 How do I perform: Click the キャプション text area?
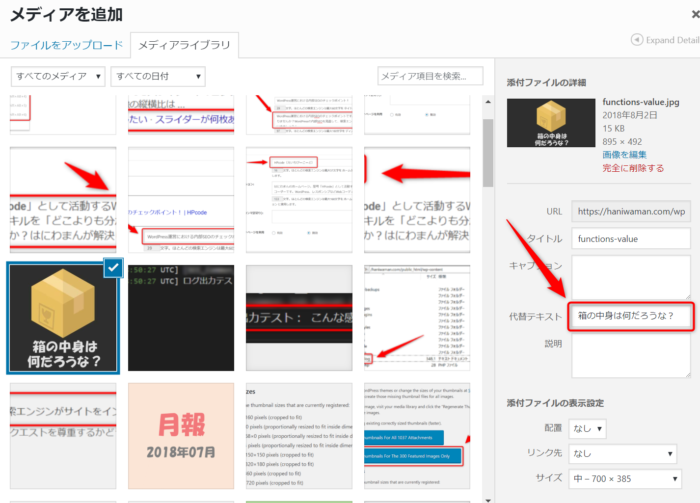coord(630,276)
